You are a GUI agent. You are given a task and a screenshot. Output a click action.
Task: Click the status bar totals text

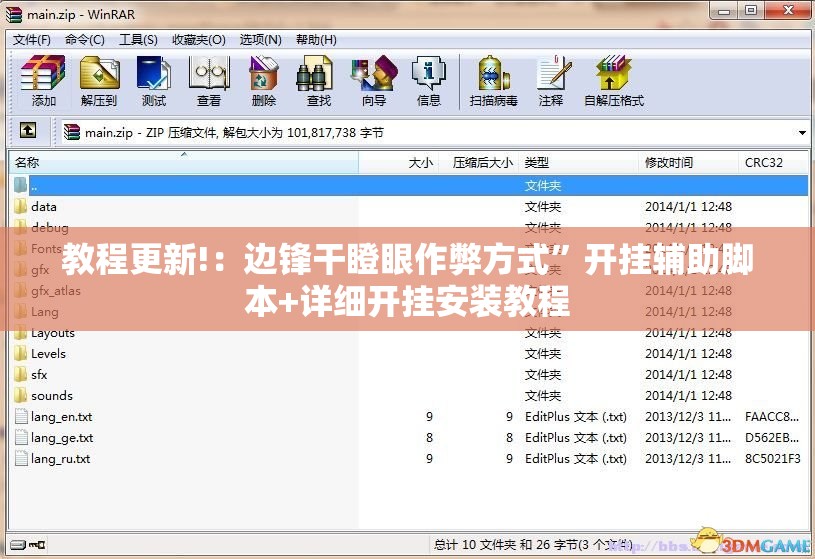coord(533,545)
